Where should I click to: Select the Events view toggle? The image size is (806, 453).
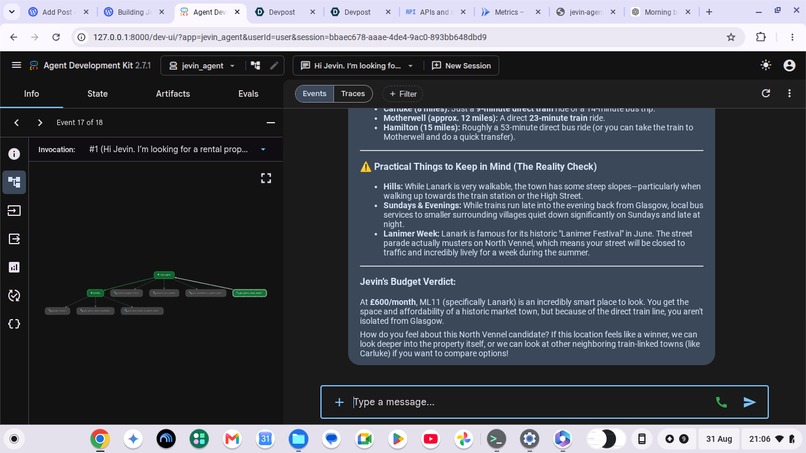[314, 94]
